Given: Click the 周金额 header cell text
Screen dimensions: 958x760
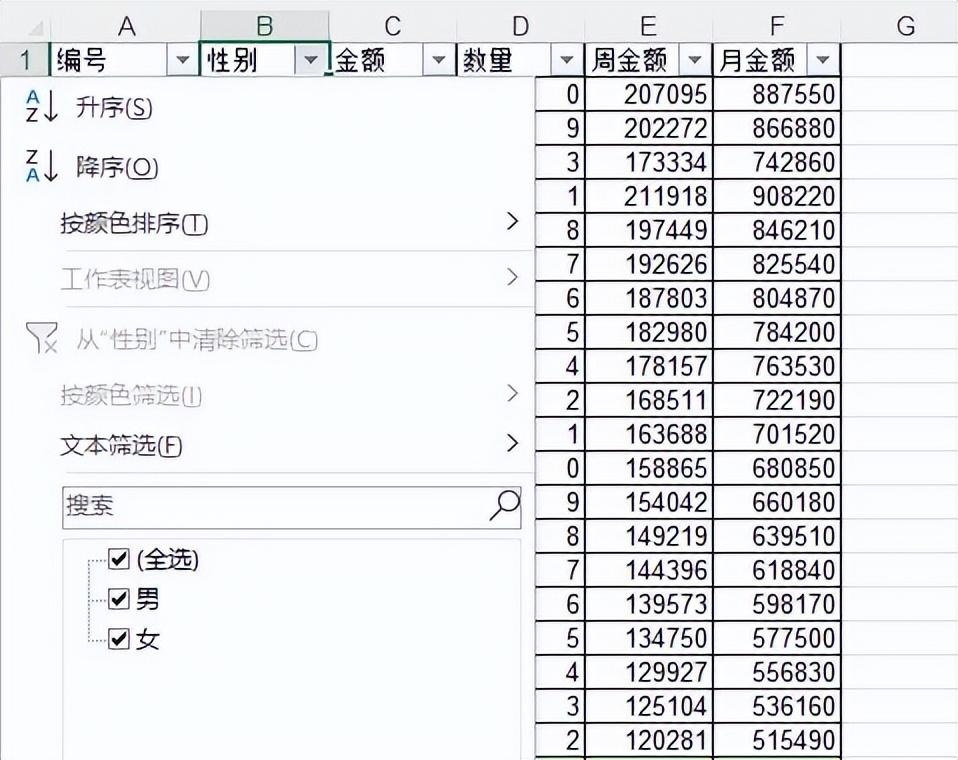Looking at the screenshot, I should tap(629, 60).
